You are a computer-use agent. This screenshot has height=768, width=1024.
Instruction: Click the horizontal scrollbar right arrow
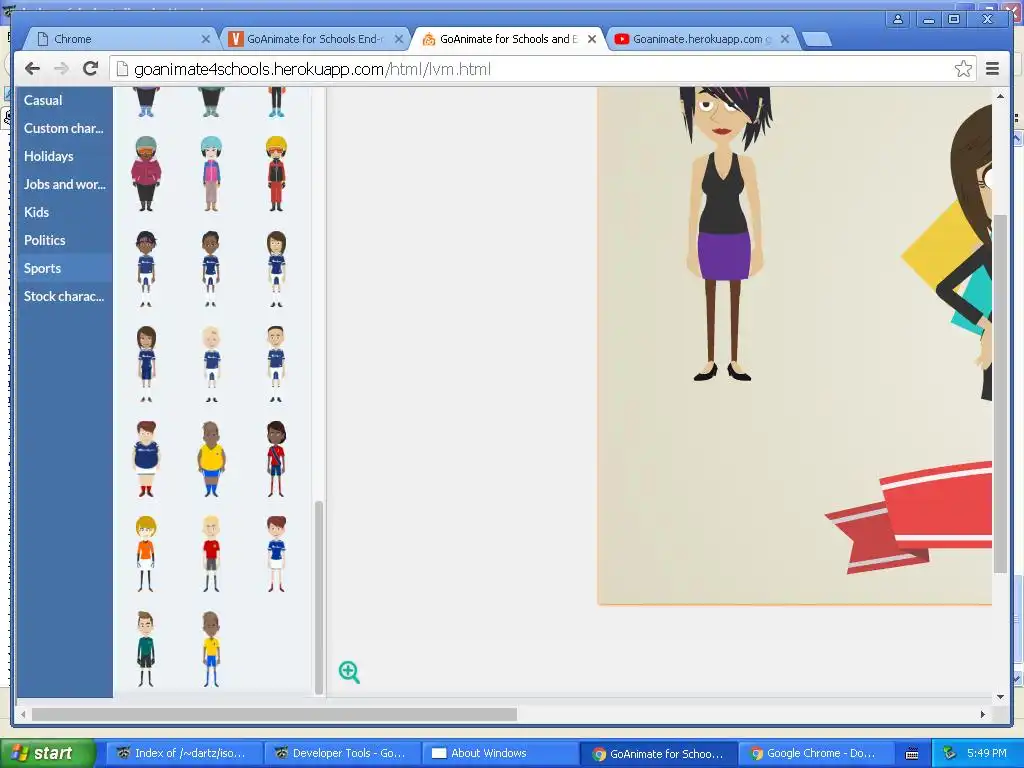(983, 714)
